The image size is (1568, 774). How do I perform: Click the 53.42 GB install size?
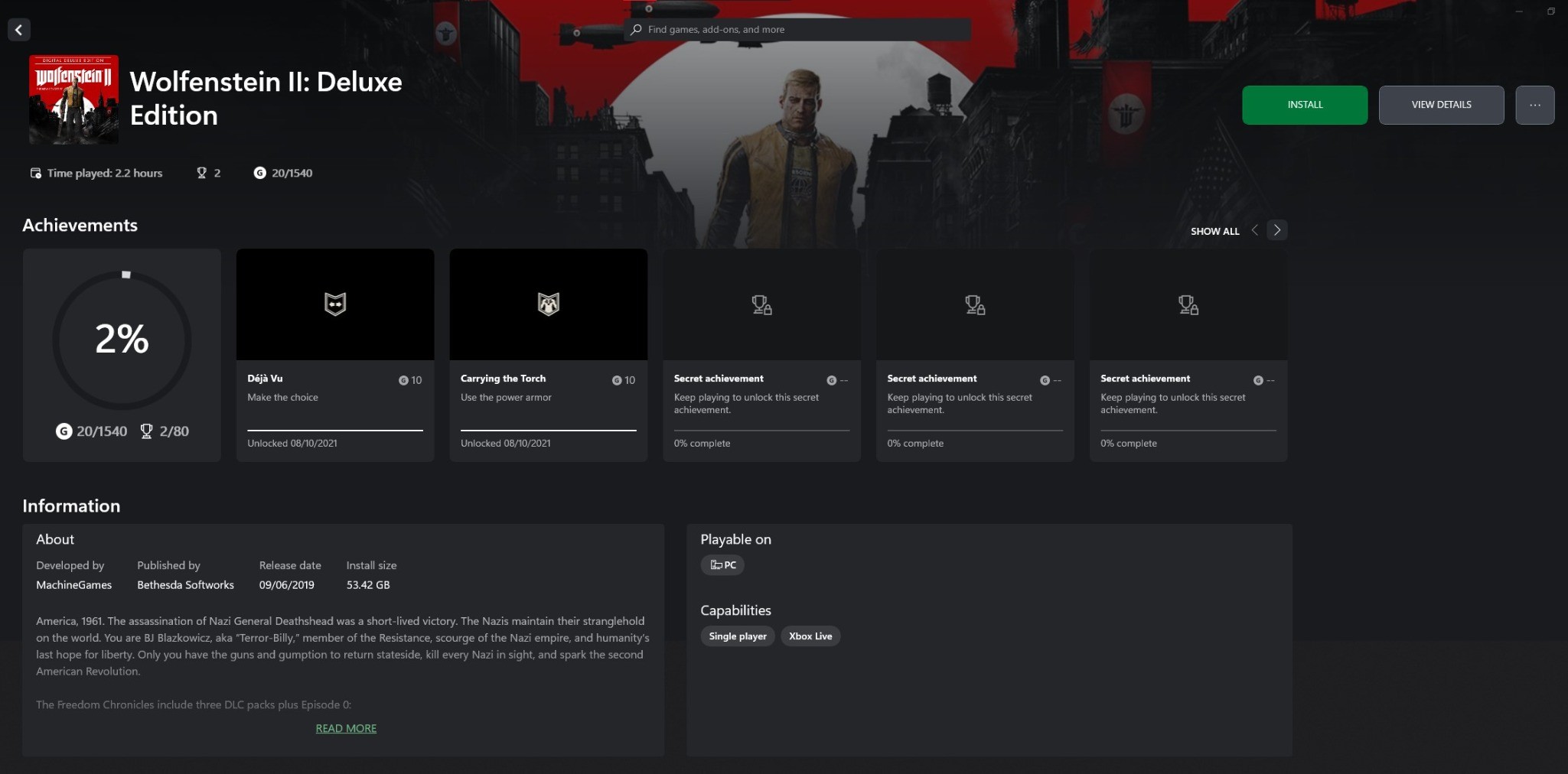pos(368,585)
